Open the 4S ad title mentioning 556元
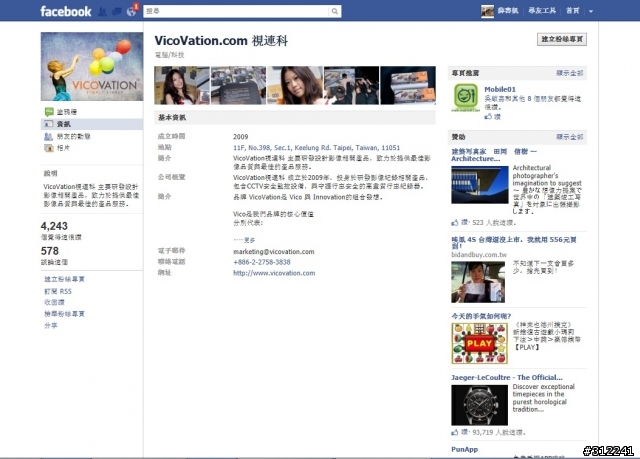640x459 pixels. (514, 243)
